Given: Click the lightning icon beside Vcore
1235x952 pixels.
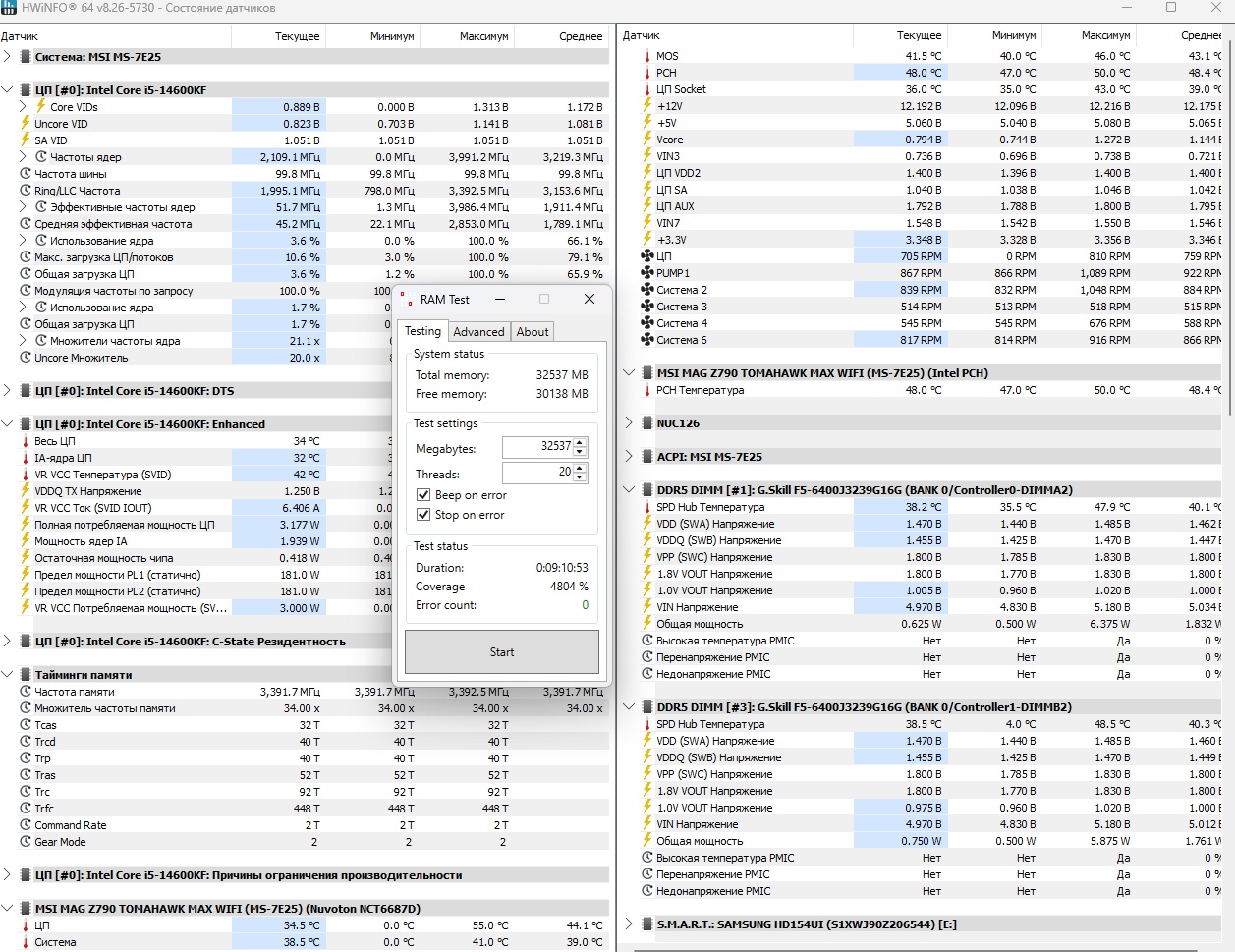Looking at the screenshot, I should 647,140.
